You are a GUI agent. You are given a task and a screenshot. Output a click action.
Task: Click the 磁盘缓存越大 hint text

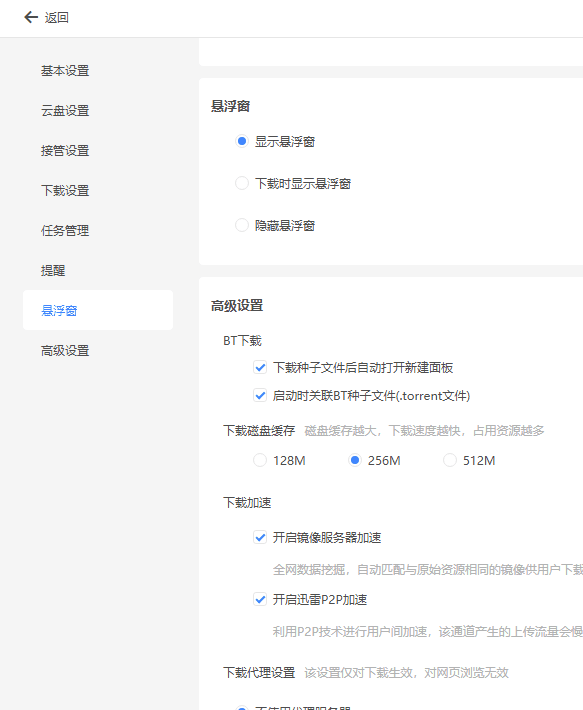(424, 430)
